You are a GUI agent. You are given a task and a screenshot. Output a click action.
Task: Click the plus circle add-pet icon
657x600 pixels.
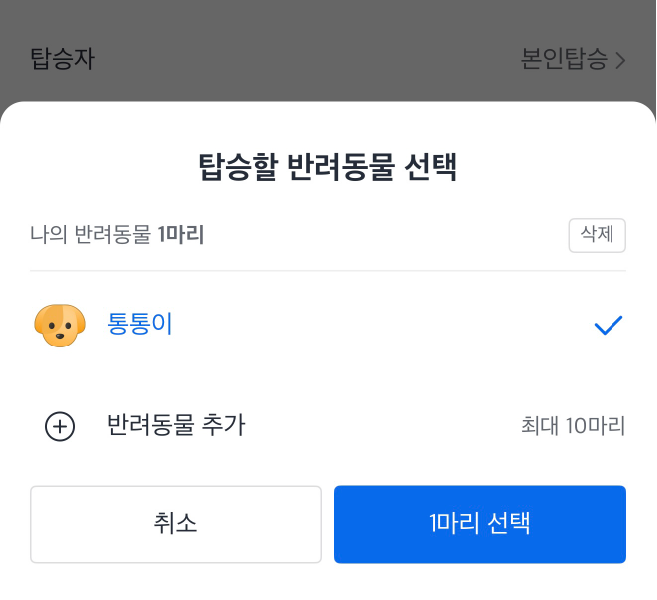[60, 426]
